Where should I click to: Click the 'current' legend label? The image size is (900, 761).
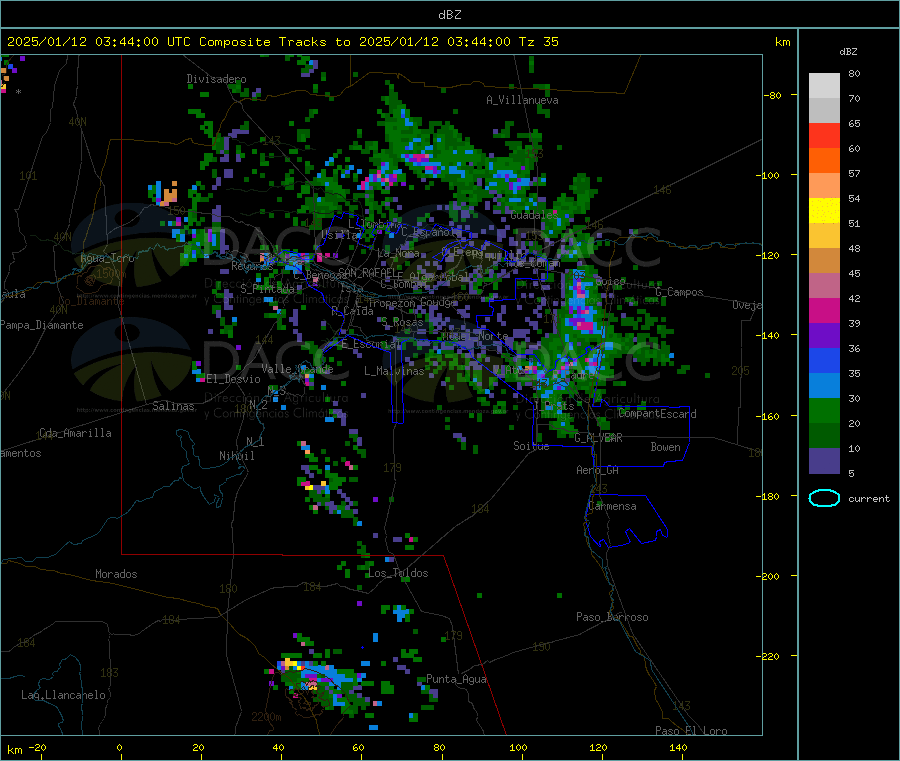click(x=869, y=499)
